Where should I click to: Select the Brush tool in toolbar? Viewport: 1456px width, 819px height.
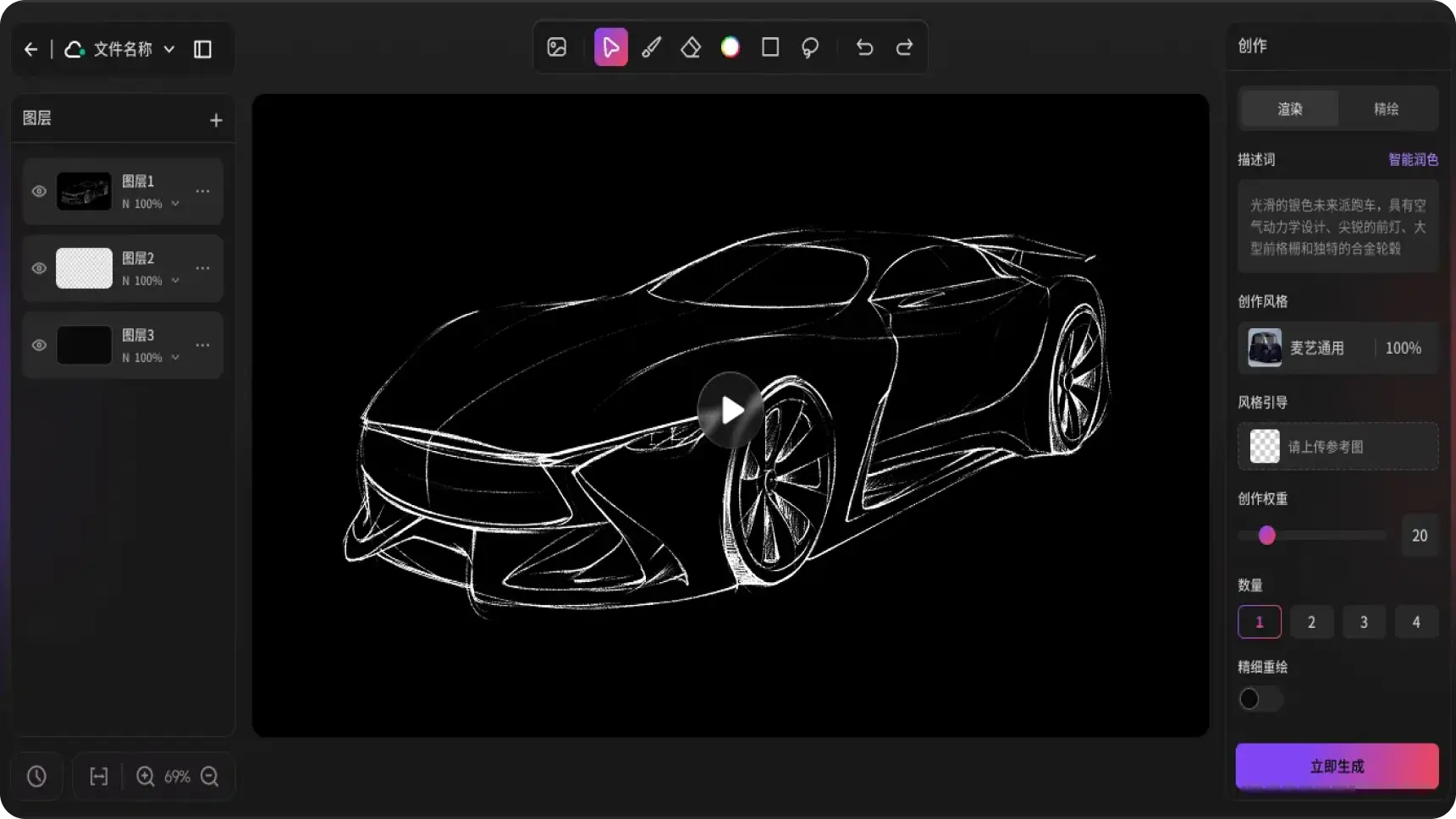click(x=651, y=47)
